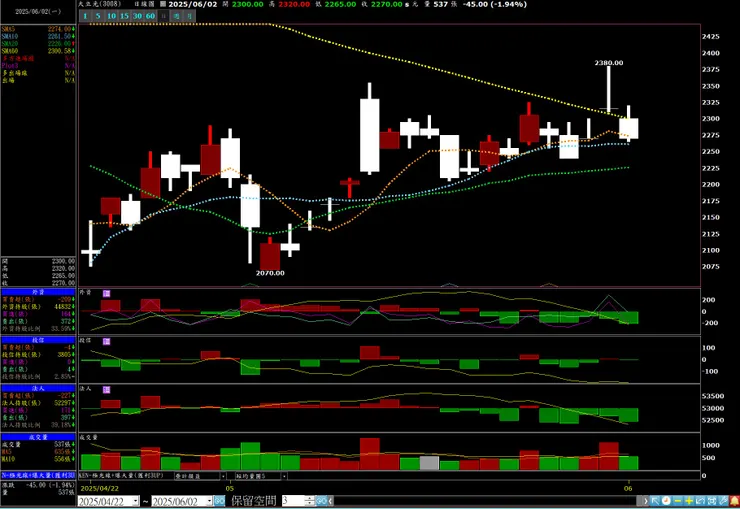
Task: Click the SMA10 legend entry
Action: click(38, 36)
